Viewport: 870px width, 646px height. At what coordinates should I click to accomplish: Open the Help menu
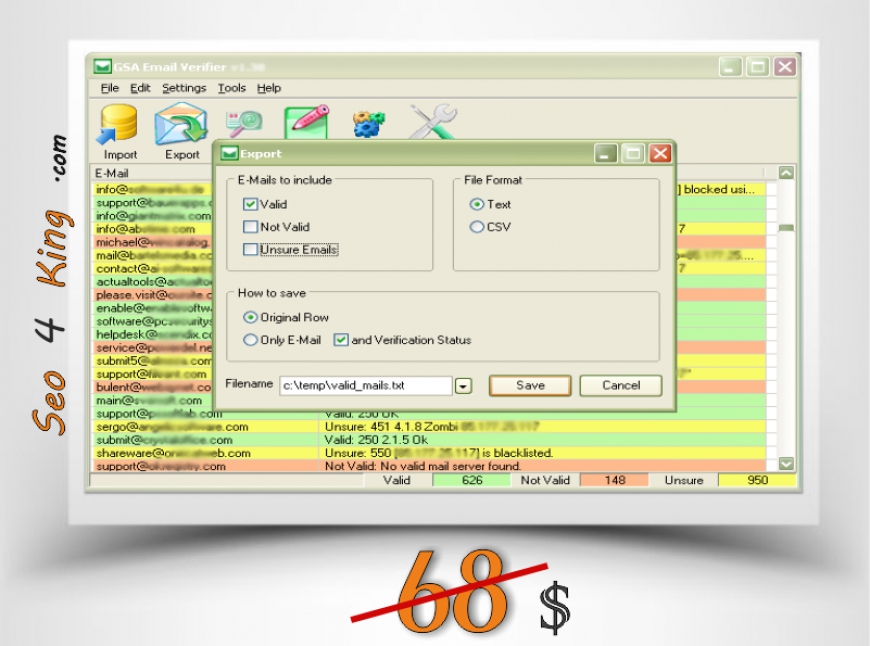[x=269, y=88]
